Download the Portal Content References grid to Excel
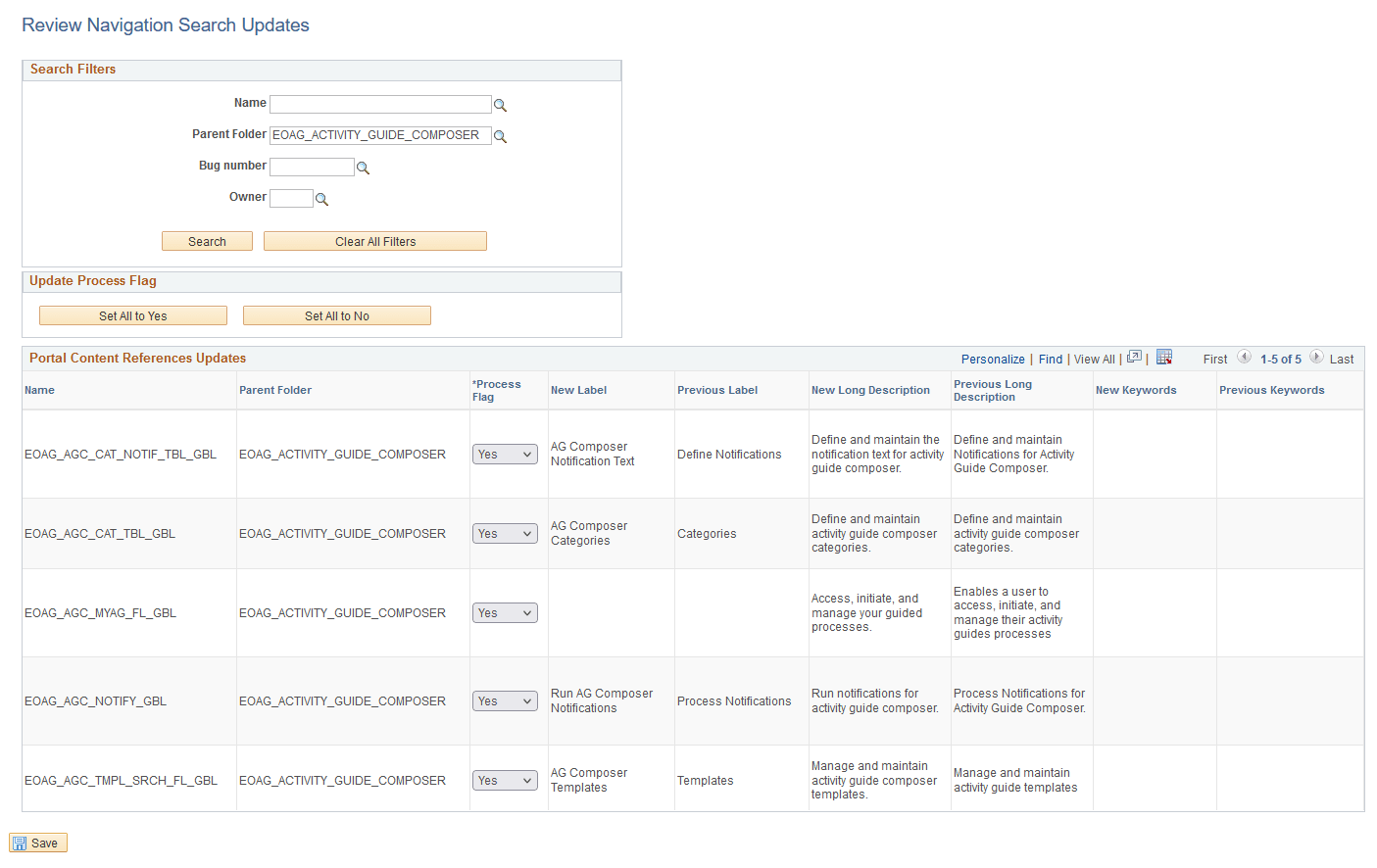Image resolution: width=1377 pixels, height=868 pixels. click(1164, 358)
